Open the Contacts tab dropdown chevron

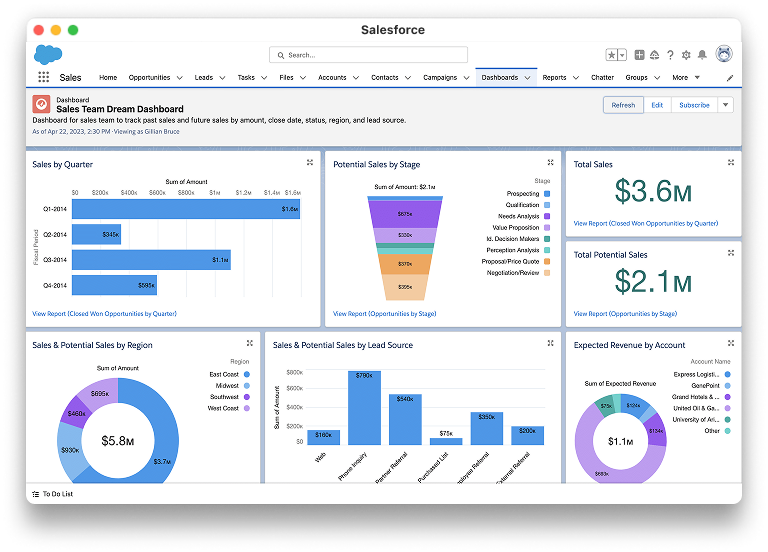pos(408,77)
